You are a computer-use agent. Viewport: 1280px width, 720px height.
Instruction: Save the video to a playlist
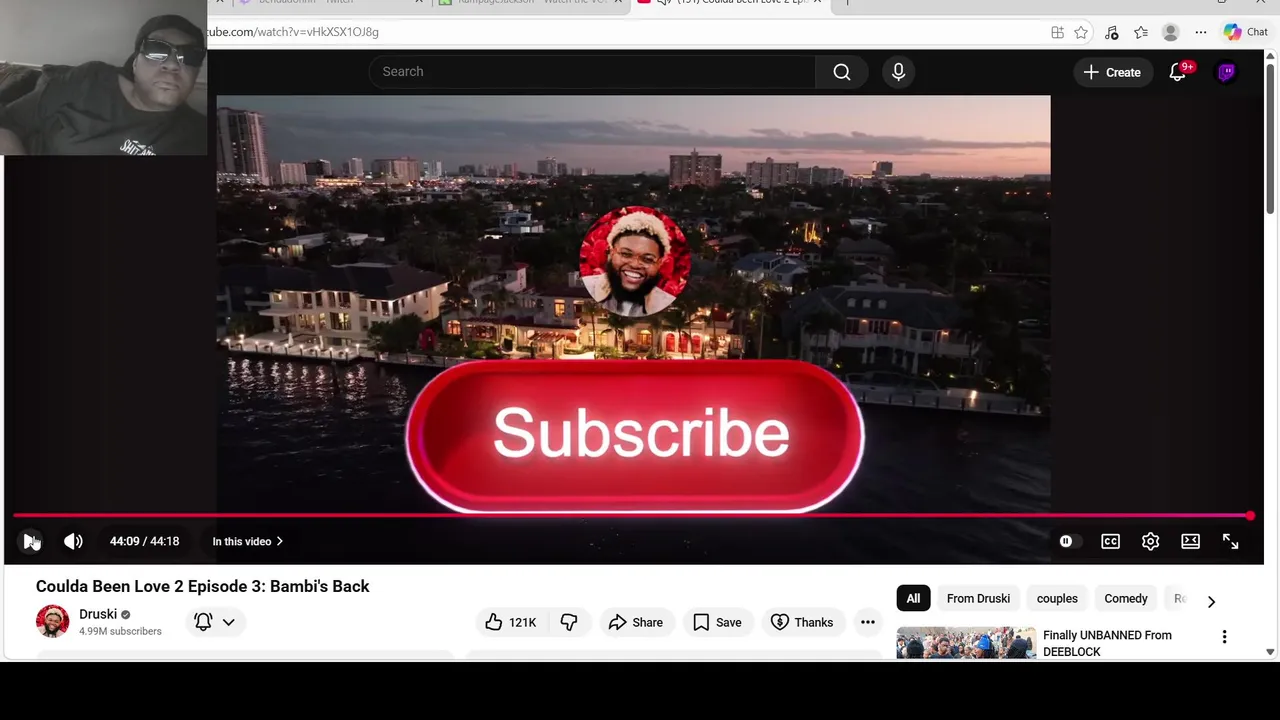[x=717, y=622]
